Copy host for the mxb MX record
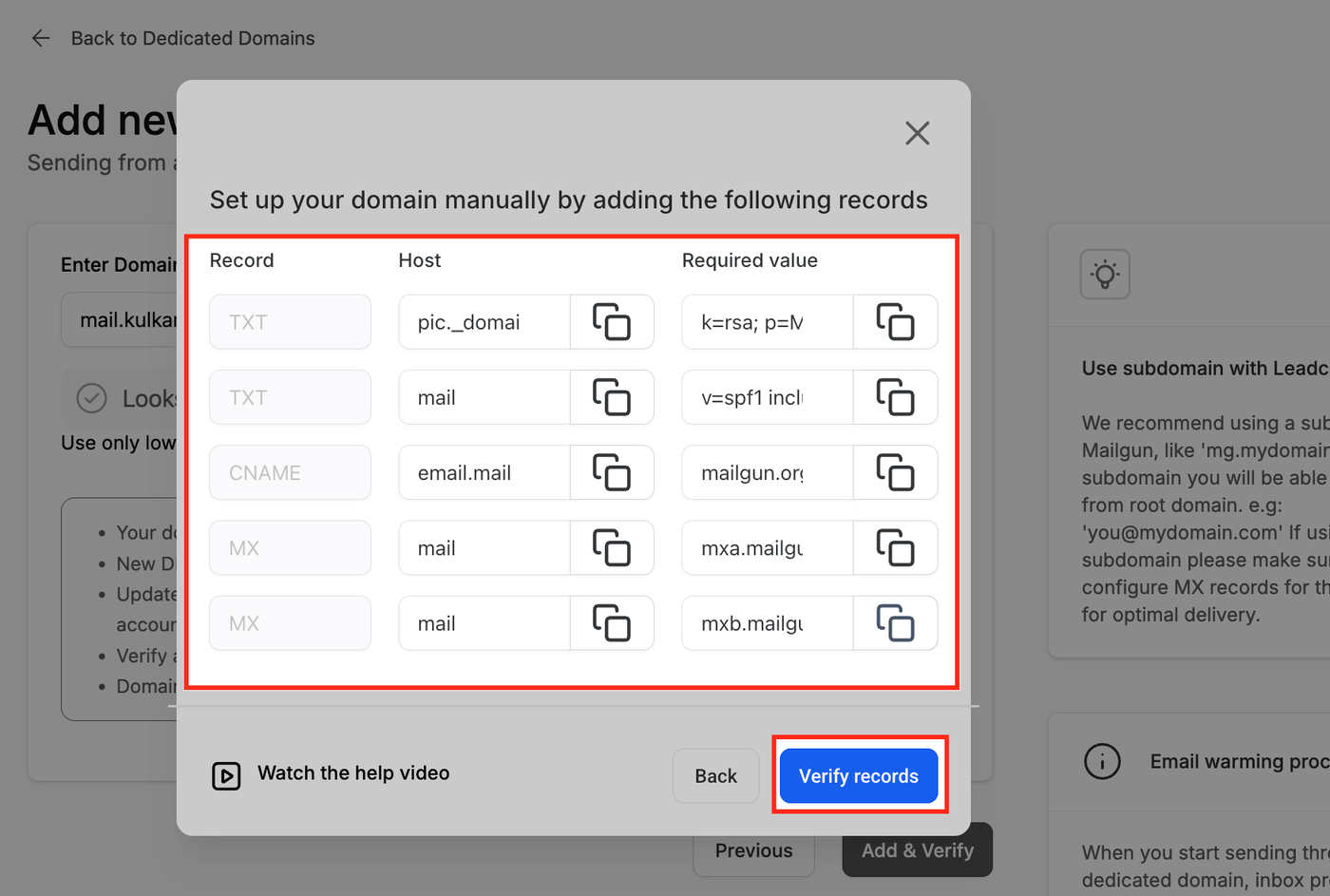The image size is (1330, 896). tap(612, 623)
